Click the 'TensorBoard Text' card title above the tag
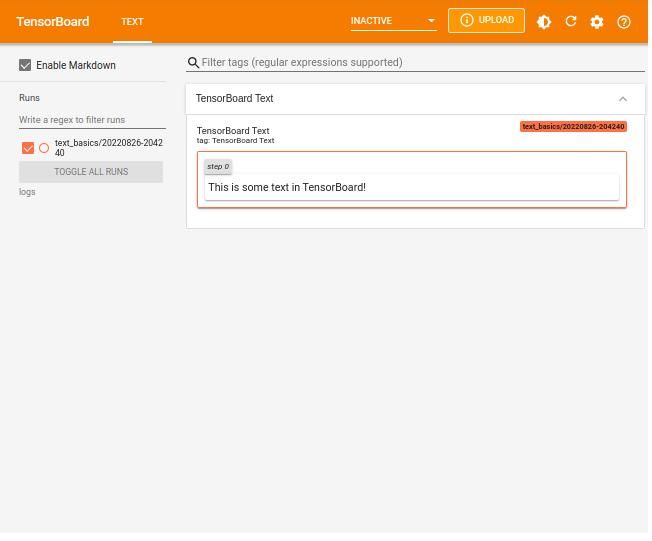 (x=233, y=131)
